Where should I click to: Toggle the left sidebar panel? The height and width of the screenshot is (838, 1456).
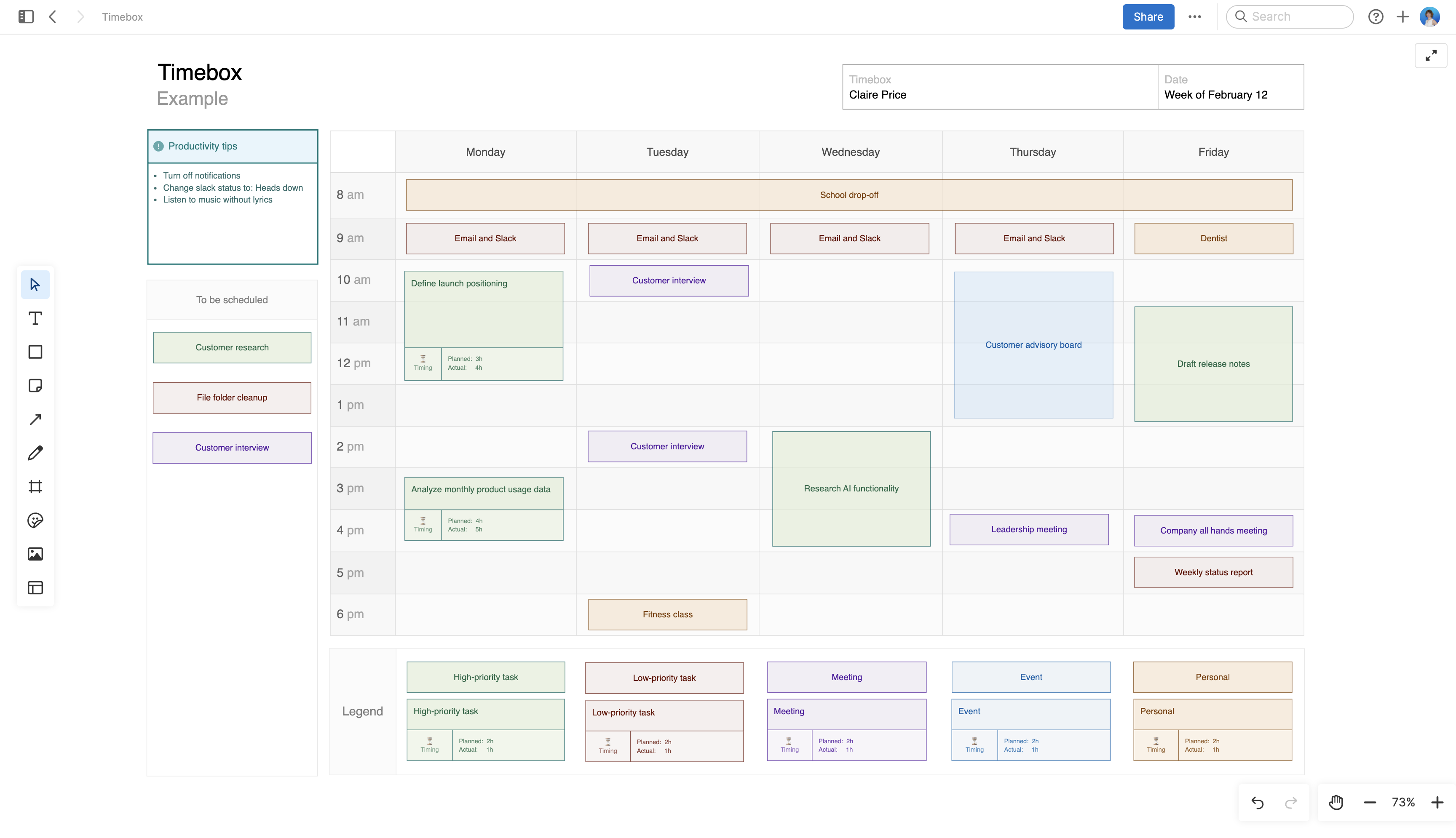26,17
